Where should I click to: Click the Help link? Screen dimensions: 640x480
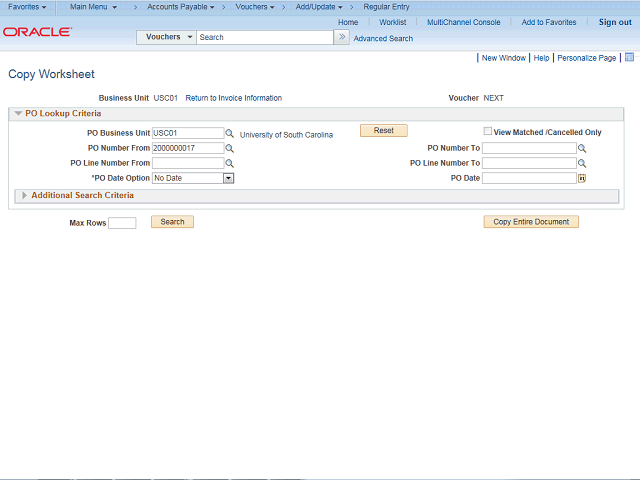click(x=541, y=58)
